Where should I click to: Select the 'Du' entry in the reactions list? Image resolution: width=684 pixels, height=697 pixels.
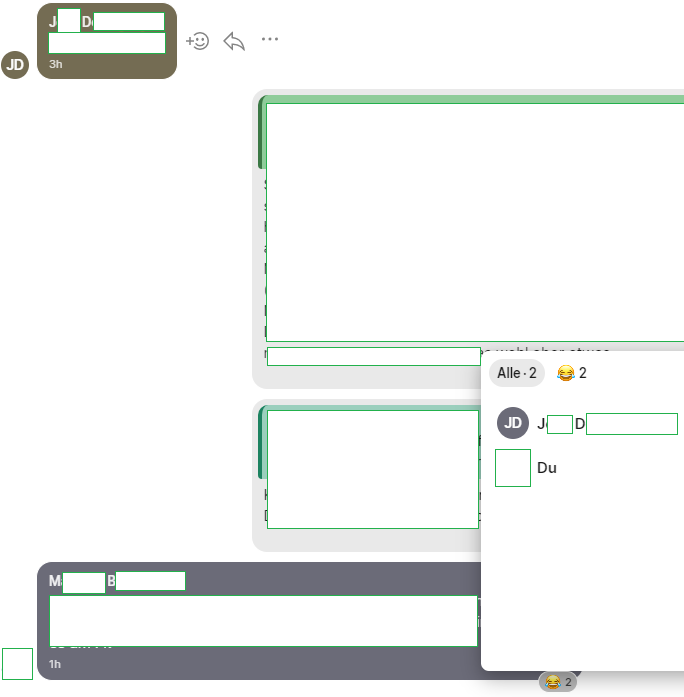pos(547,468)
